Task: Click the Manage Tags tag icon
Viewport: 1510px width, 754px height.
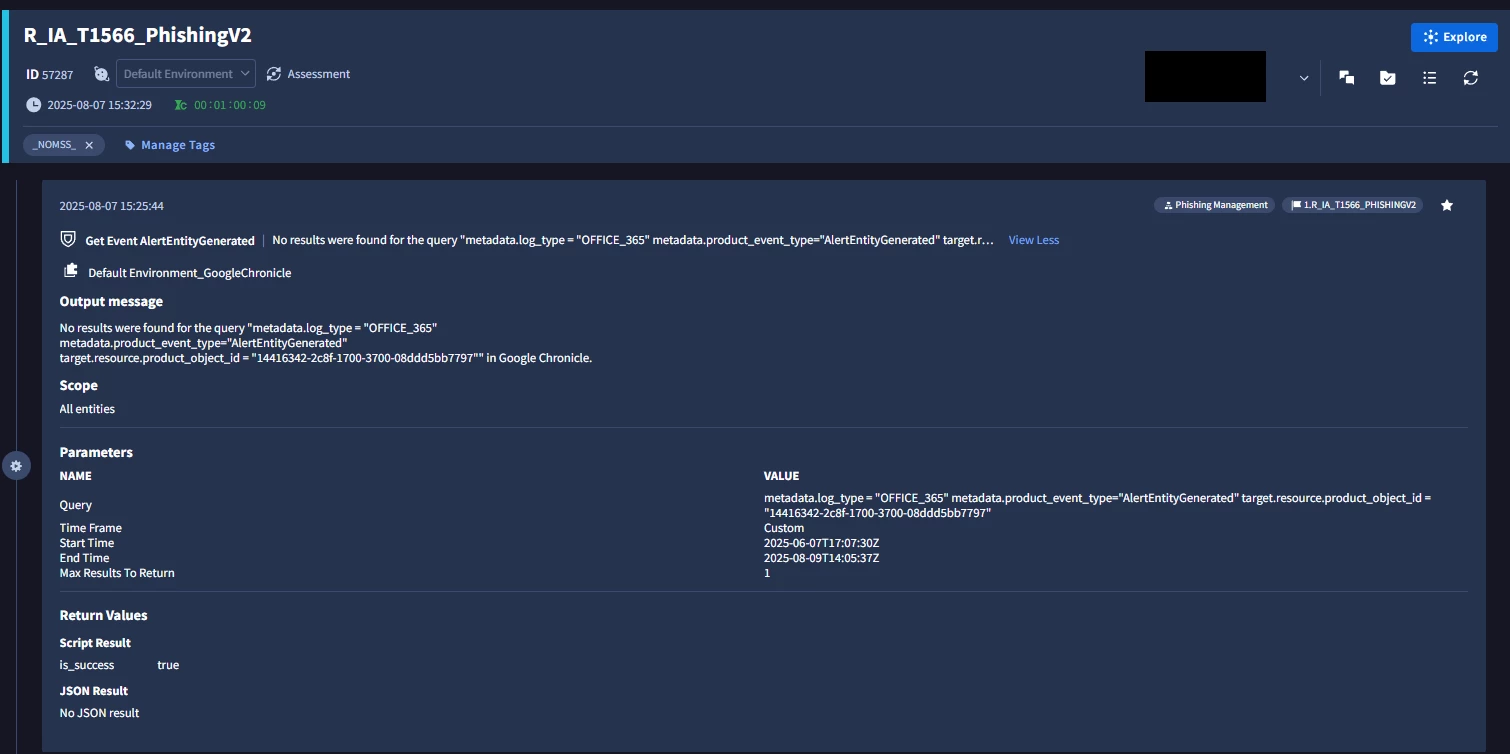Action: pyautogui.click(x=130, y=145)
